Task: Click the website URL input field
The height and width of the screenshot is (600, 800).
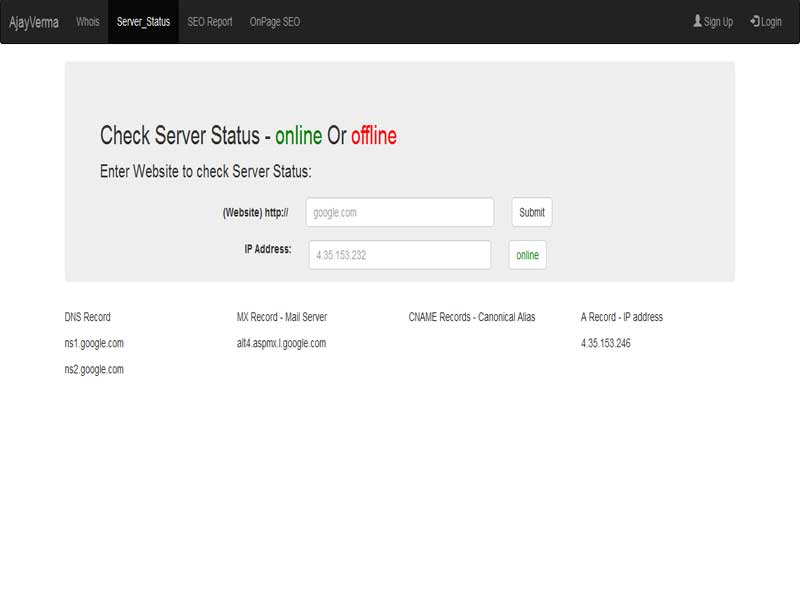Action: pyautogui.click(x=399, y=212)
